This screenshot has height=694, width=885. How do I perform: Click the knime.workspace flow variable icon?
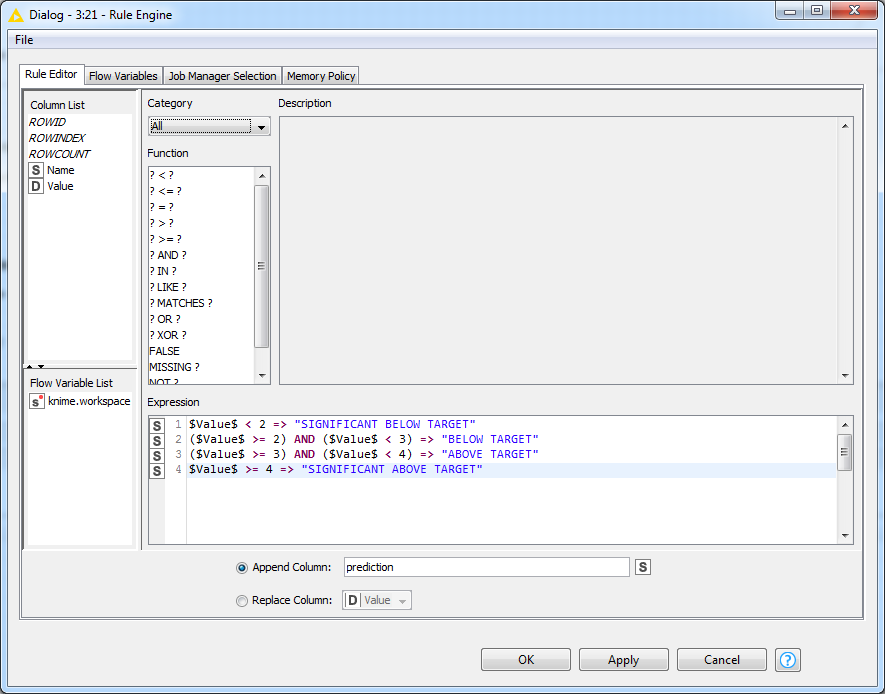[x=37, y=401]
